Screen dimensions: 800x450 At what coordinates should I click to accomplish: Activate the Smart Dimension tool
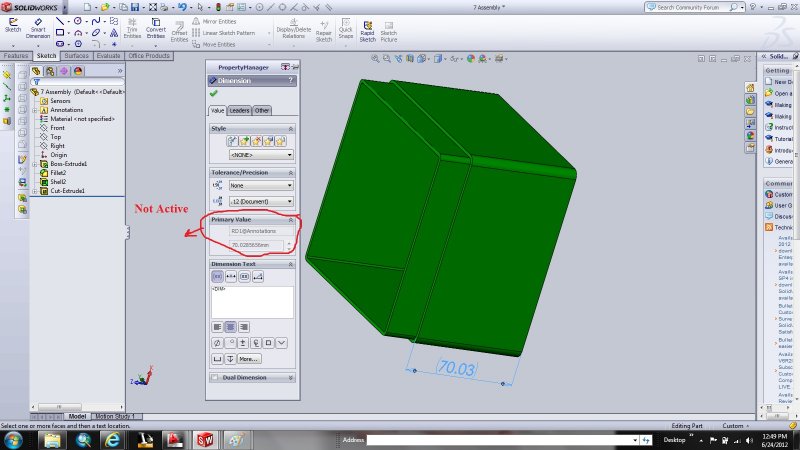38,29
